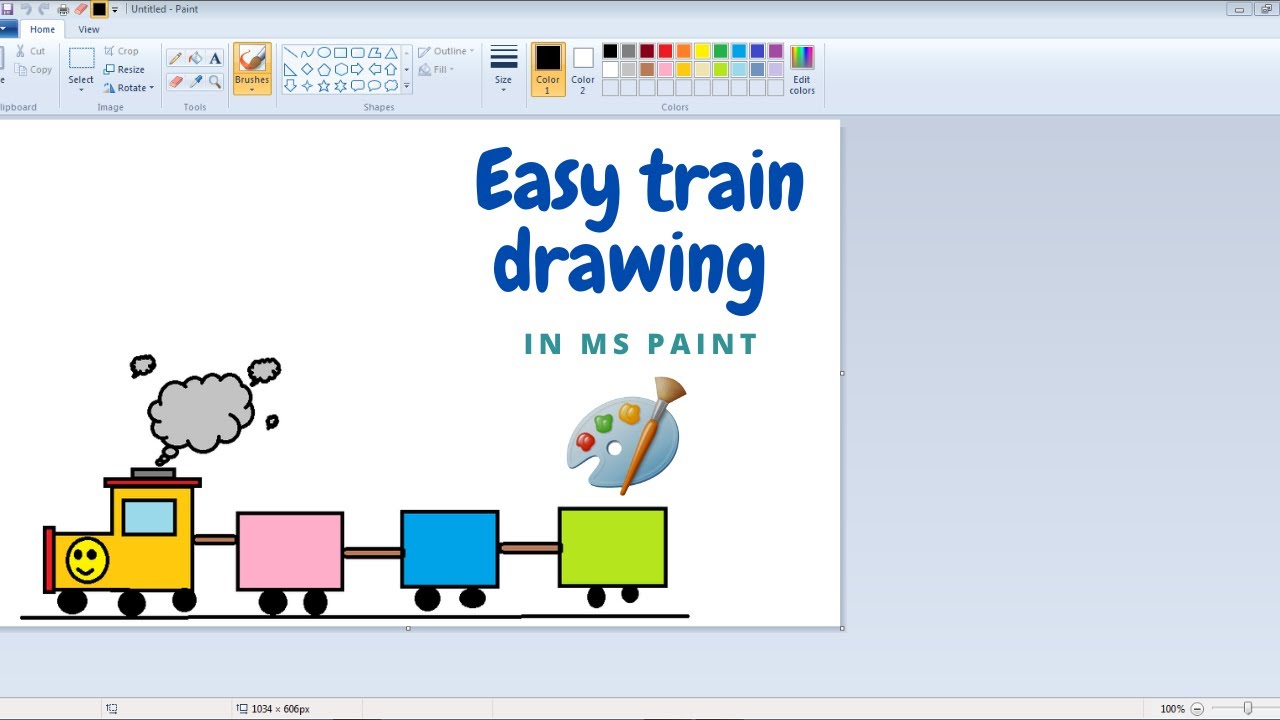The image size is (1280, 720).
Task: Open the Paint file menu button
Action: click(x=8, y=29)
